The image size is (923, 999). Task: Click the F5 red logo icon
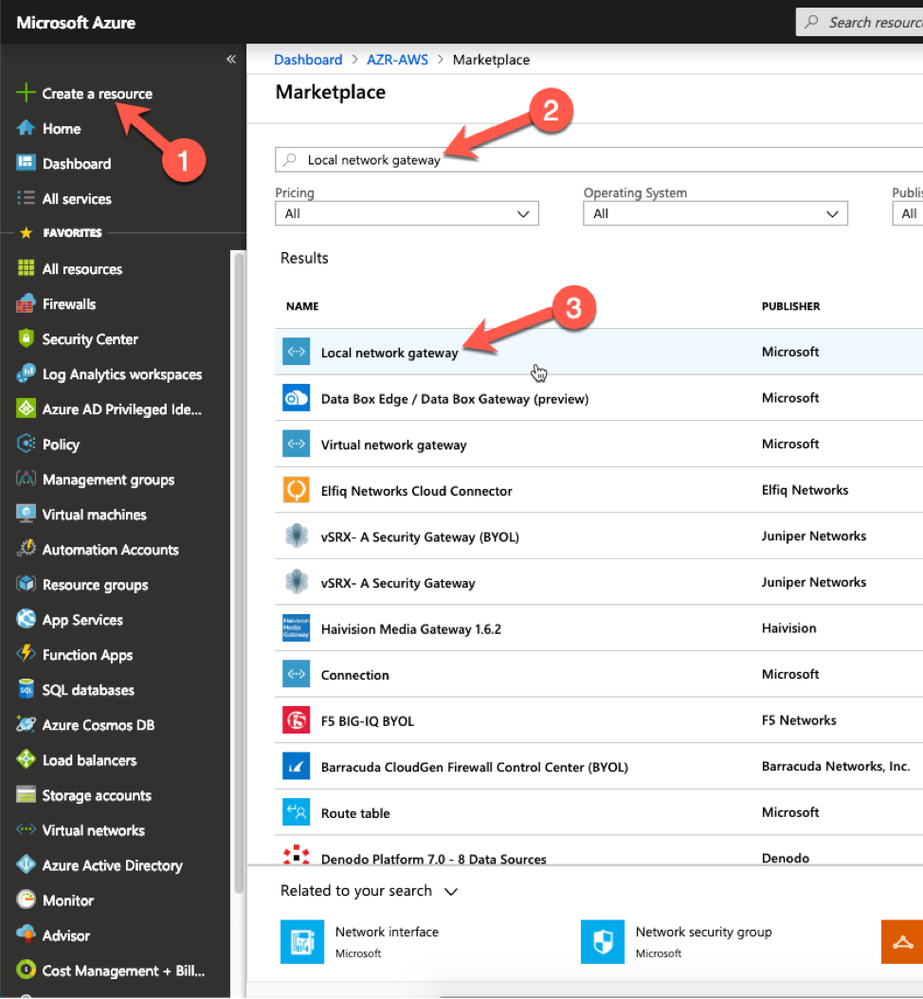pos(296,721)
